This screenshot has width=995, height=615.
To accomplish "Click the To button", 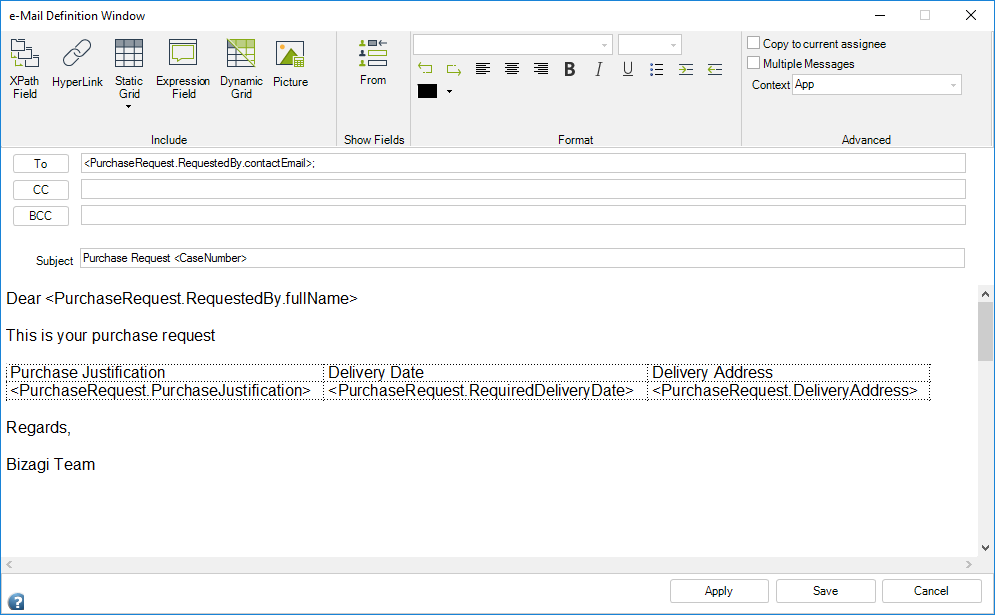I will pyautogui.click(x=41, y=164).
